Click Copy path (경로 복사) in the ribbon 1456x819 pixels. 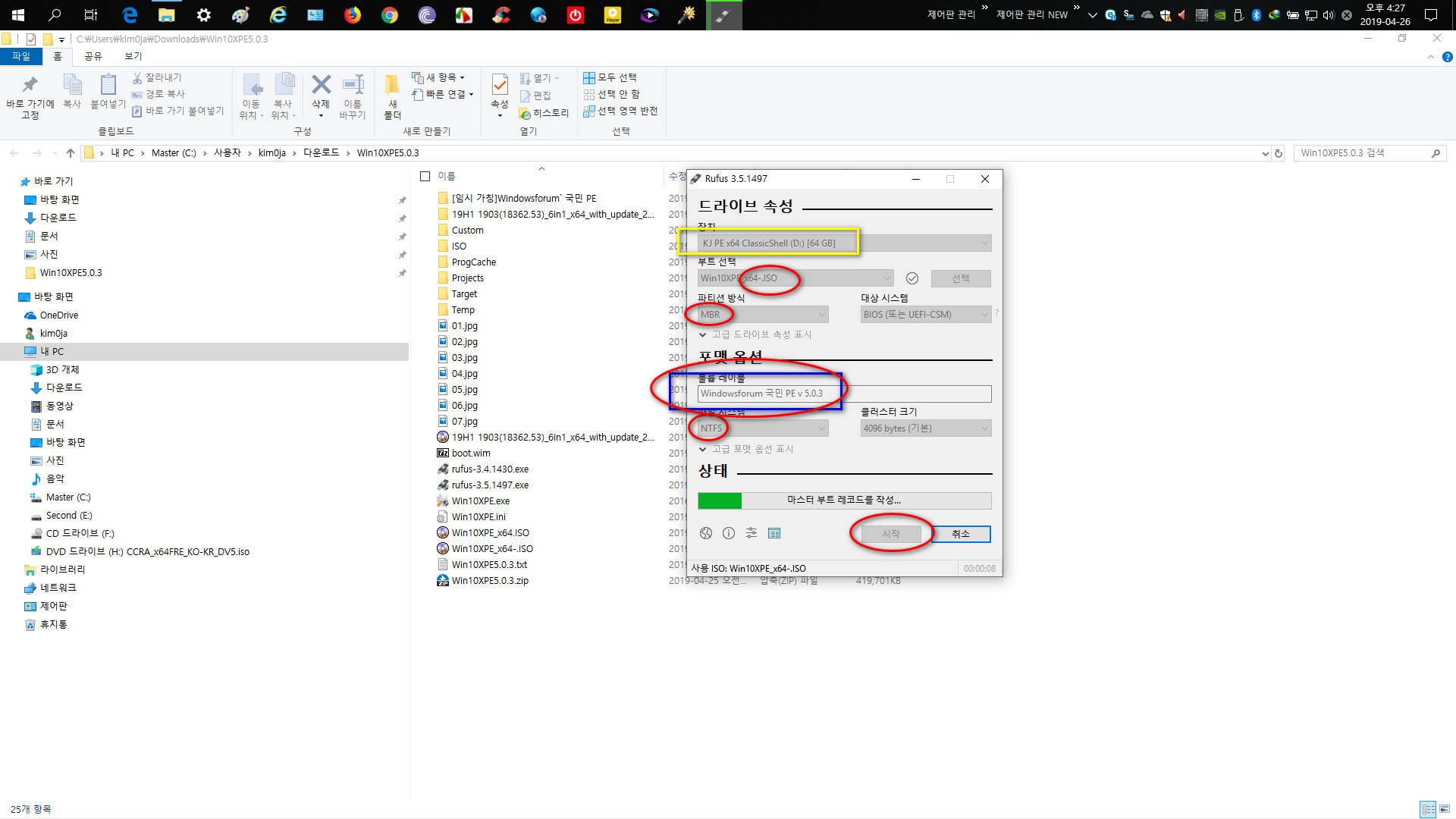coord(158,94)
